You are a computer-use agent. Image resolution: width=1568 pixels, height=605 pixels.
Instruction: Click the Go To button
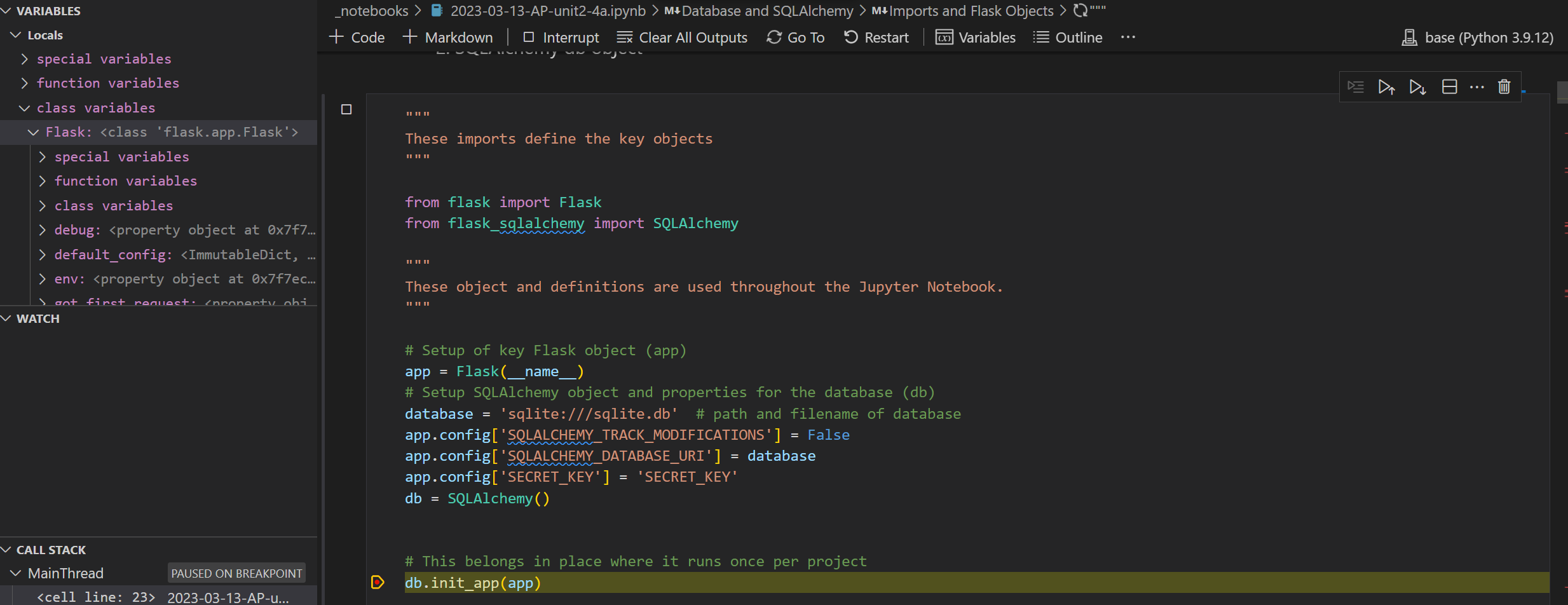point(796,37)
